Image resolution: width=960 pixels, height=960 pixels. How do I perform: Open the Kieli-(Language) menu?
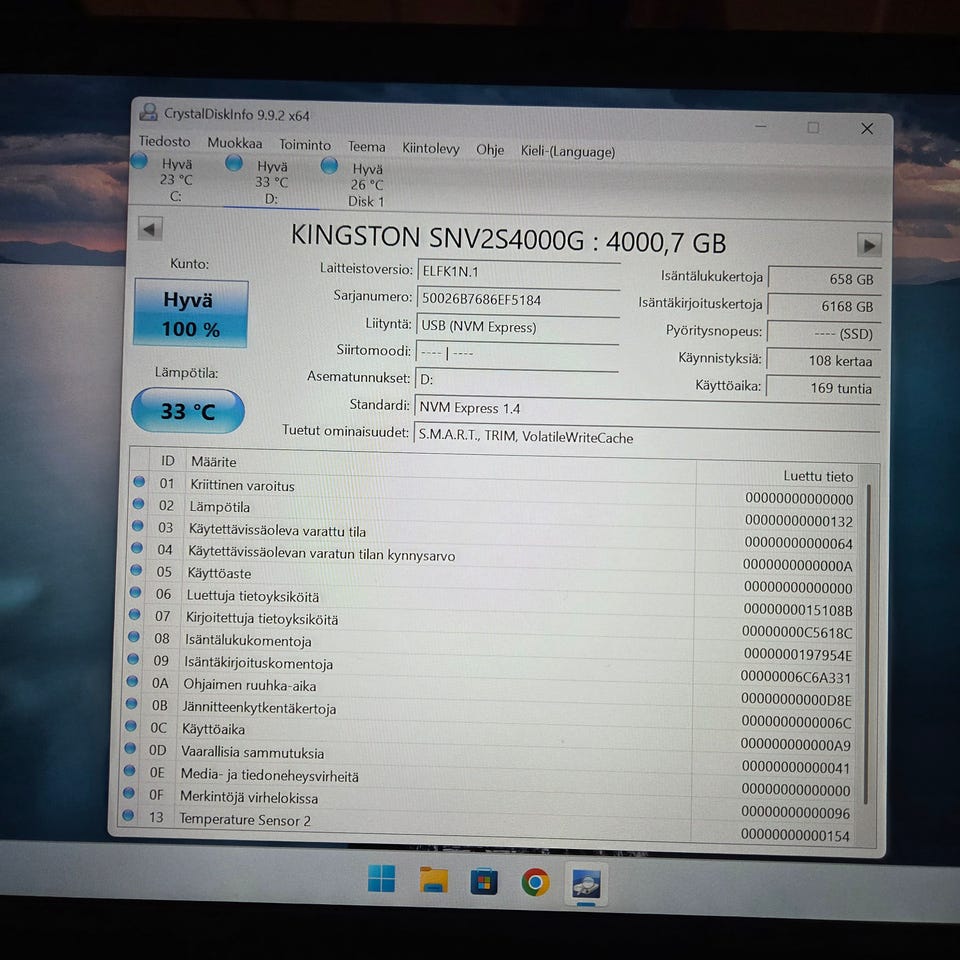point(568,152)
